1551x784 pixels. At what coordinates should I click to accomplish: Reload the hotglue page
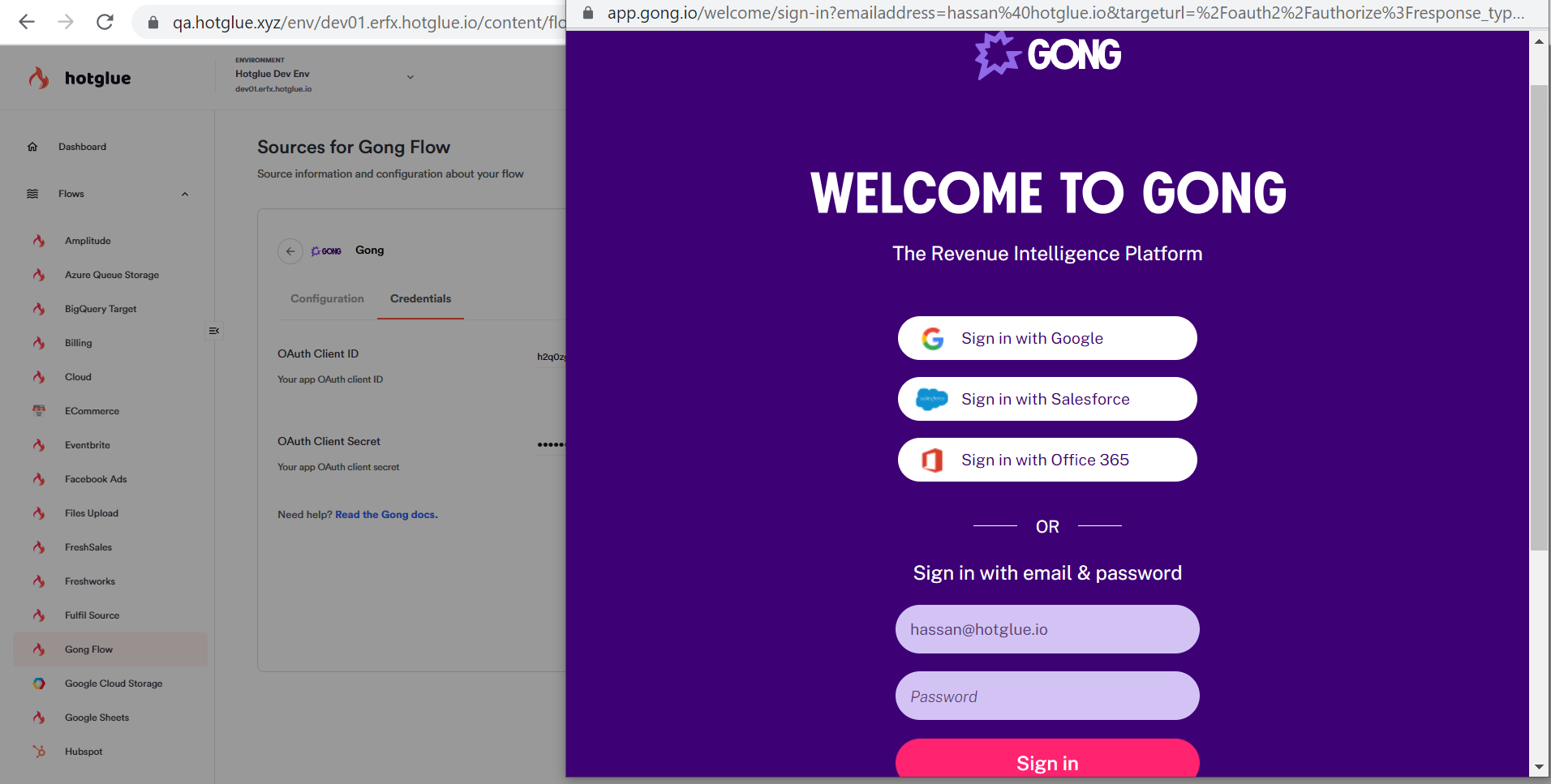105,22
